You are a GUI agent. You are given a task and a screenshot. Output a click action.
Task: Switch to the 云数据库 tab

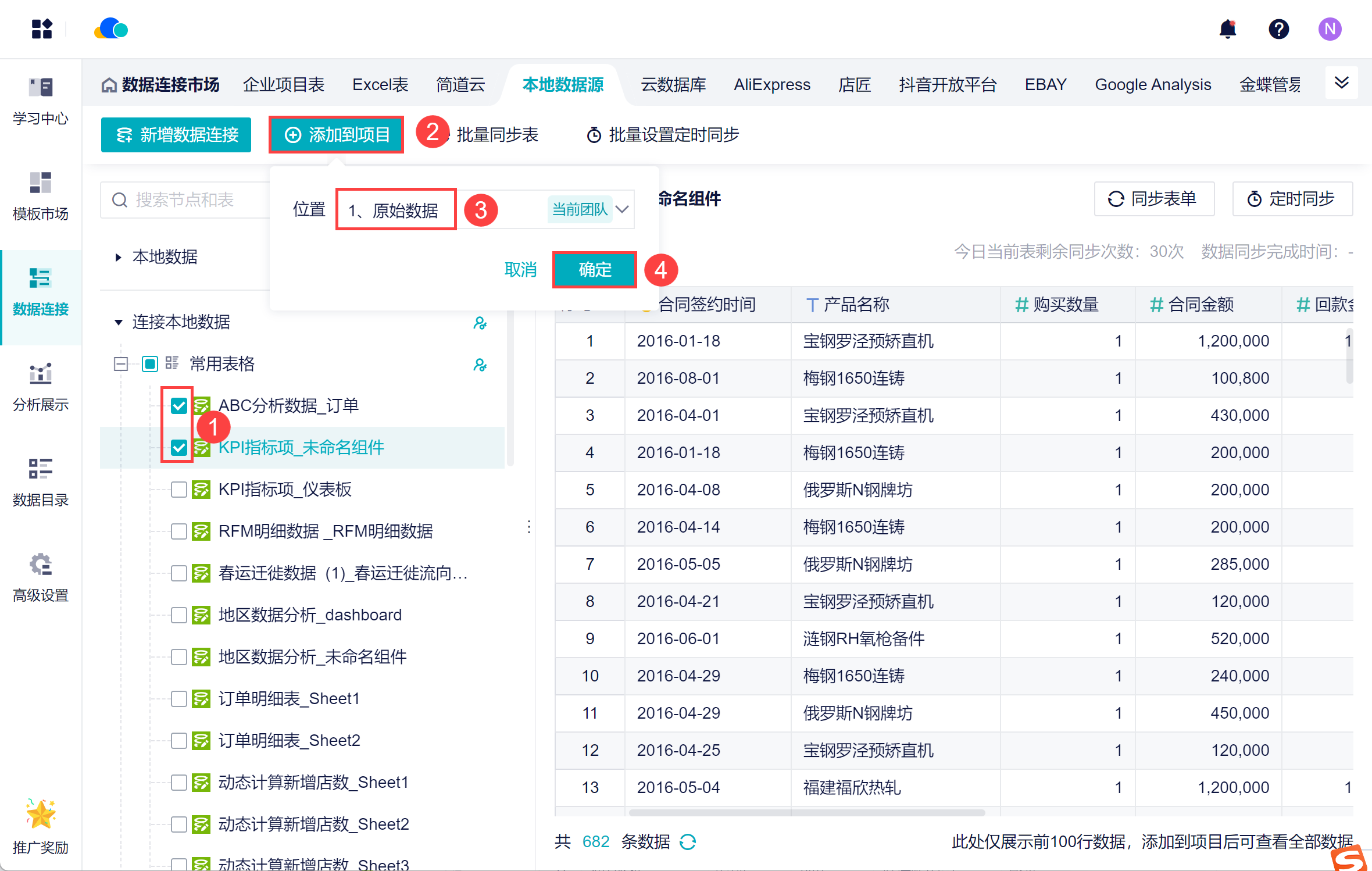tap(673, 85)
